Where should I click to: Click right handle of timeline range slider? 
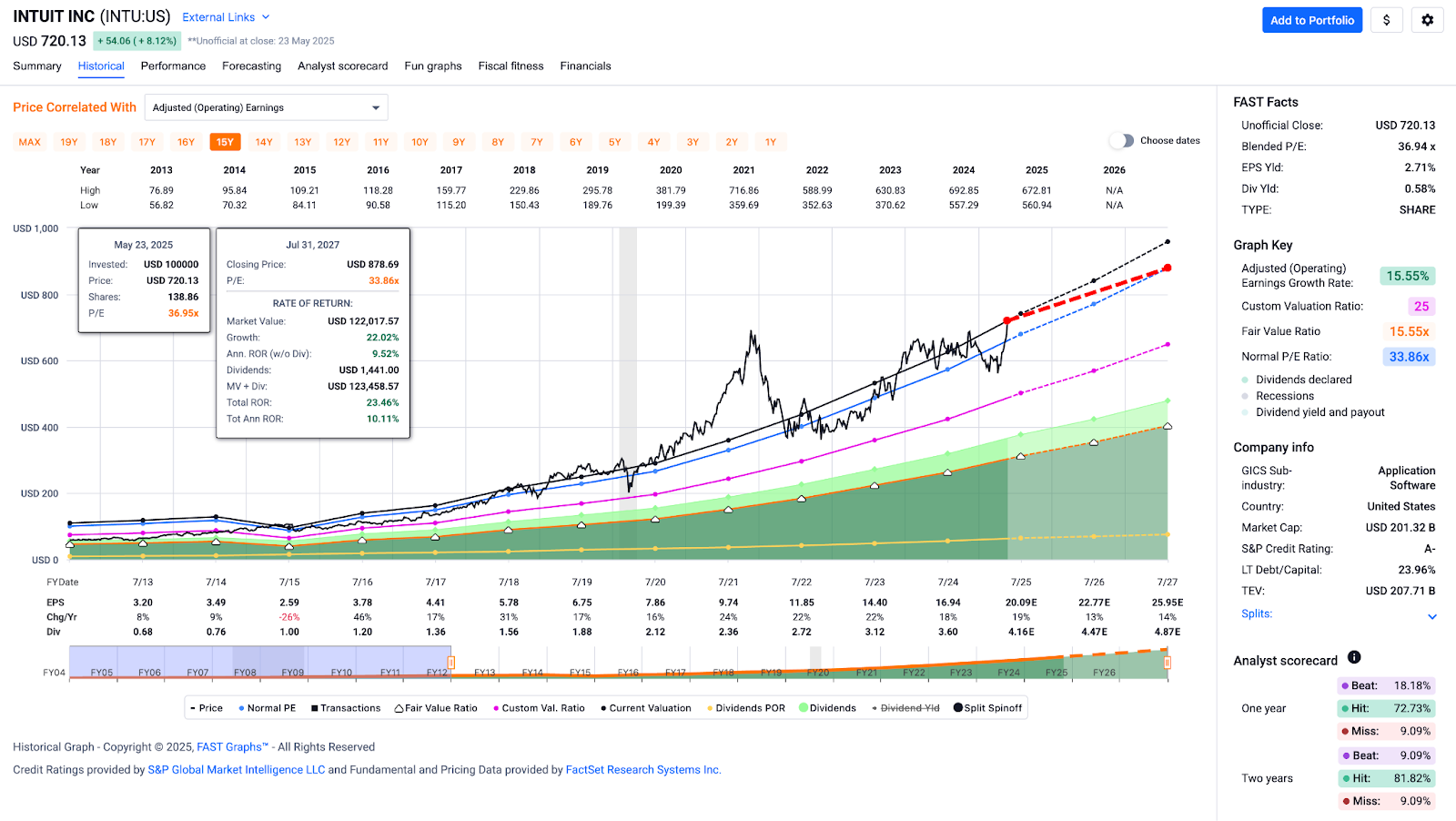(1168, 663)
